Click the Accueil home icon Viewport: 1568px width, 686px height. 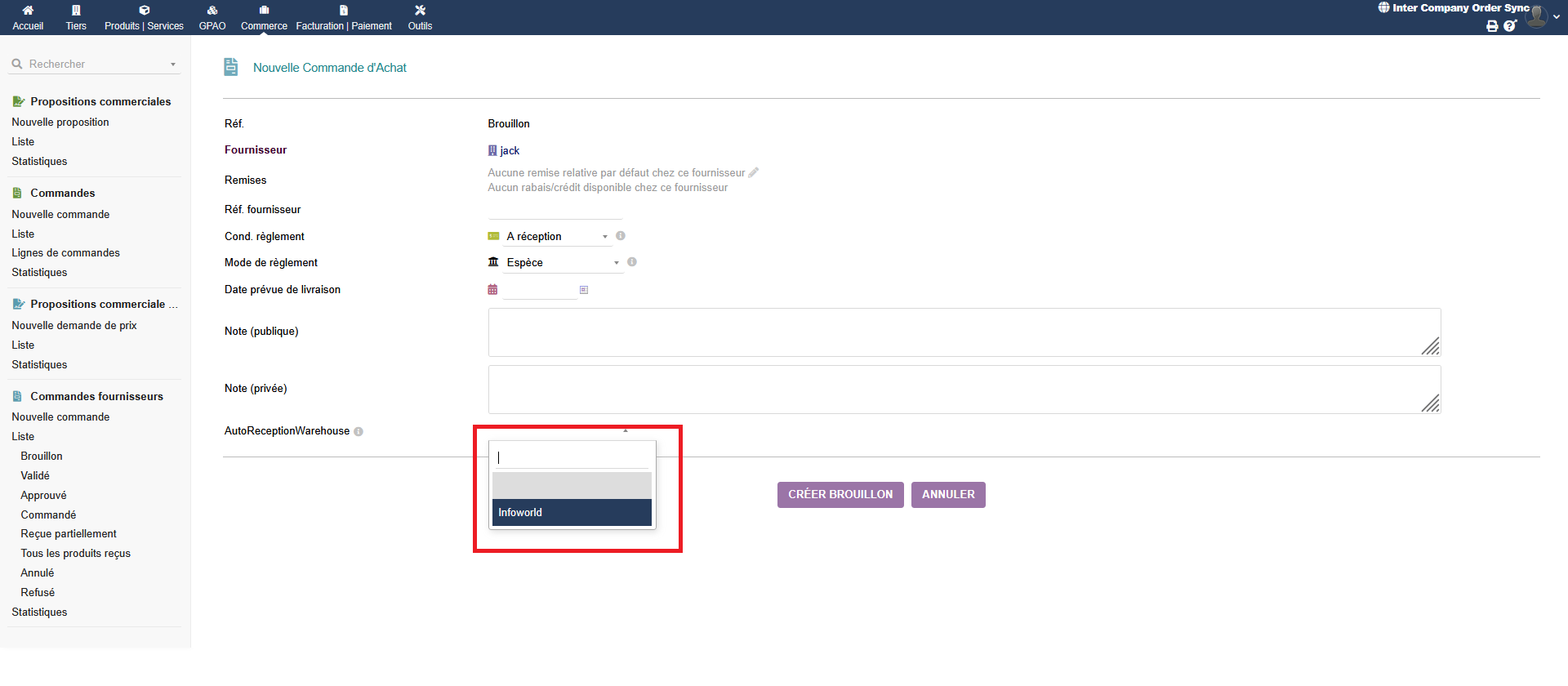28,11
